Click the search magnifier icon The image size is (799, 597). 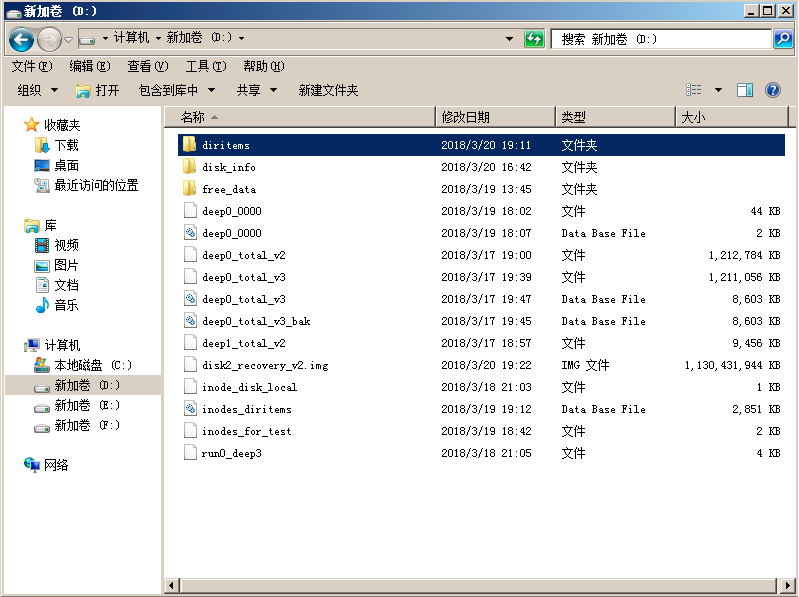[x=783, y=39]
